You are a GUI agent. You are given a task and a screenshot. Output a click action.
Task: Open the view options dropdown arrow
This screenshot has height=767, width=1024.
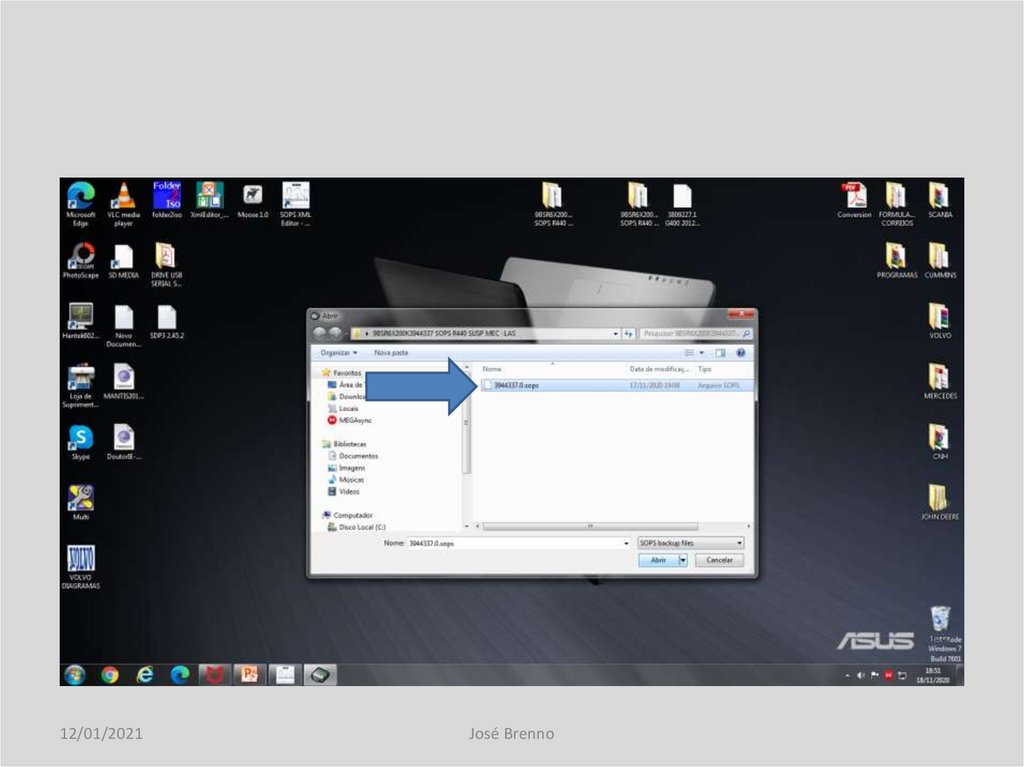click(x=702, y=353)
